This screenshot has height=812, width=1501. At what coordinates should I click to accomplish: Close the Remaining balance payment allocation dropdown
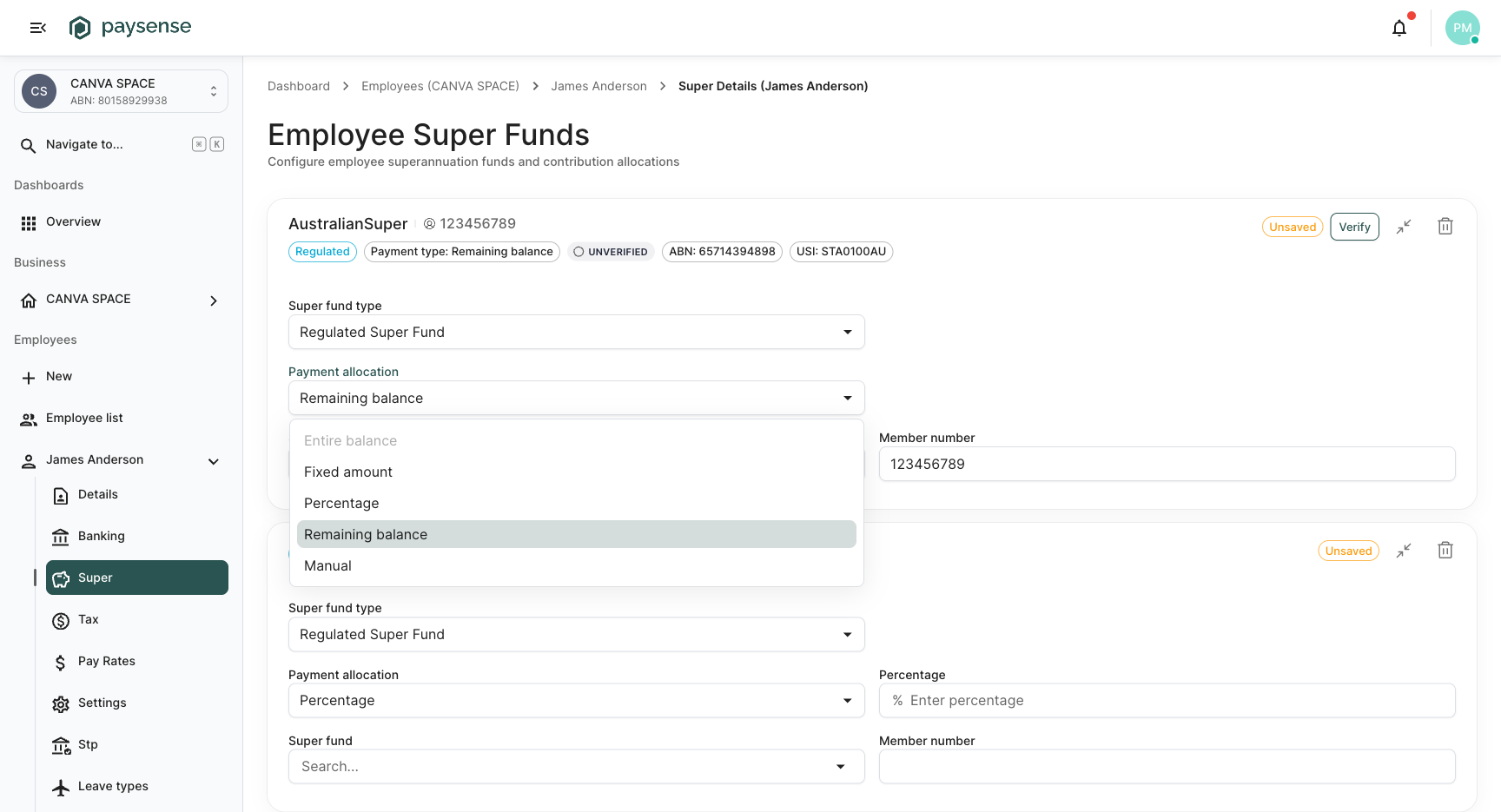tap(577, 398)
